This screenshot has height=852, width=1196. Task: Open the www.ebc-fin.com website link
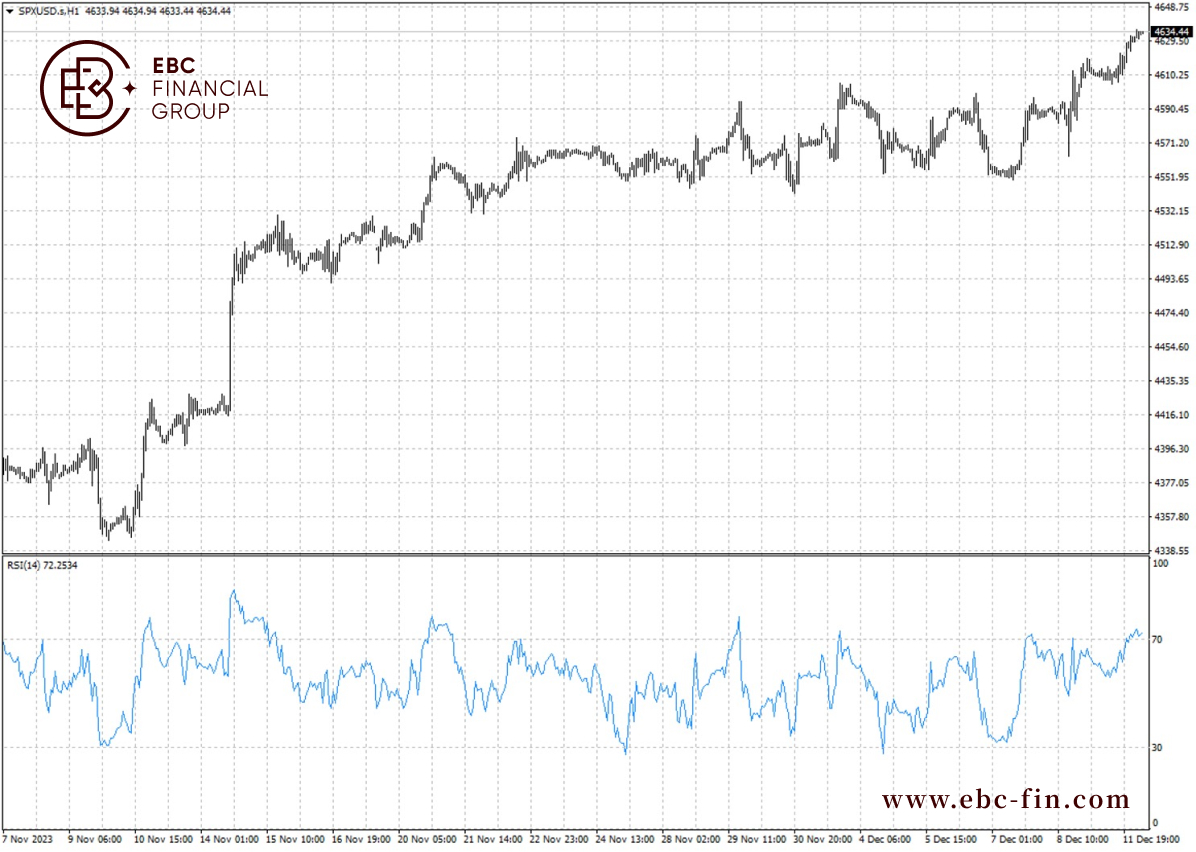tap(1005, 799)
